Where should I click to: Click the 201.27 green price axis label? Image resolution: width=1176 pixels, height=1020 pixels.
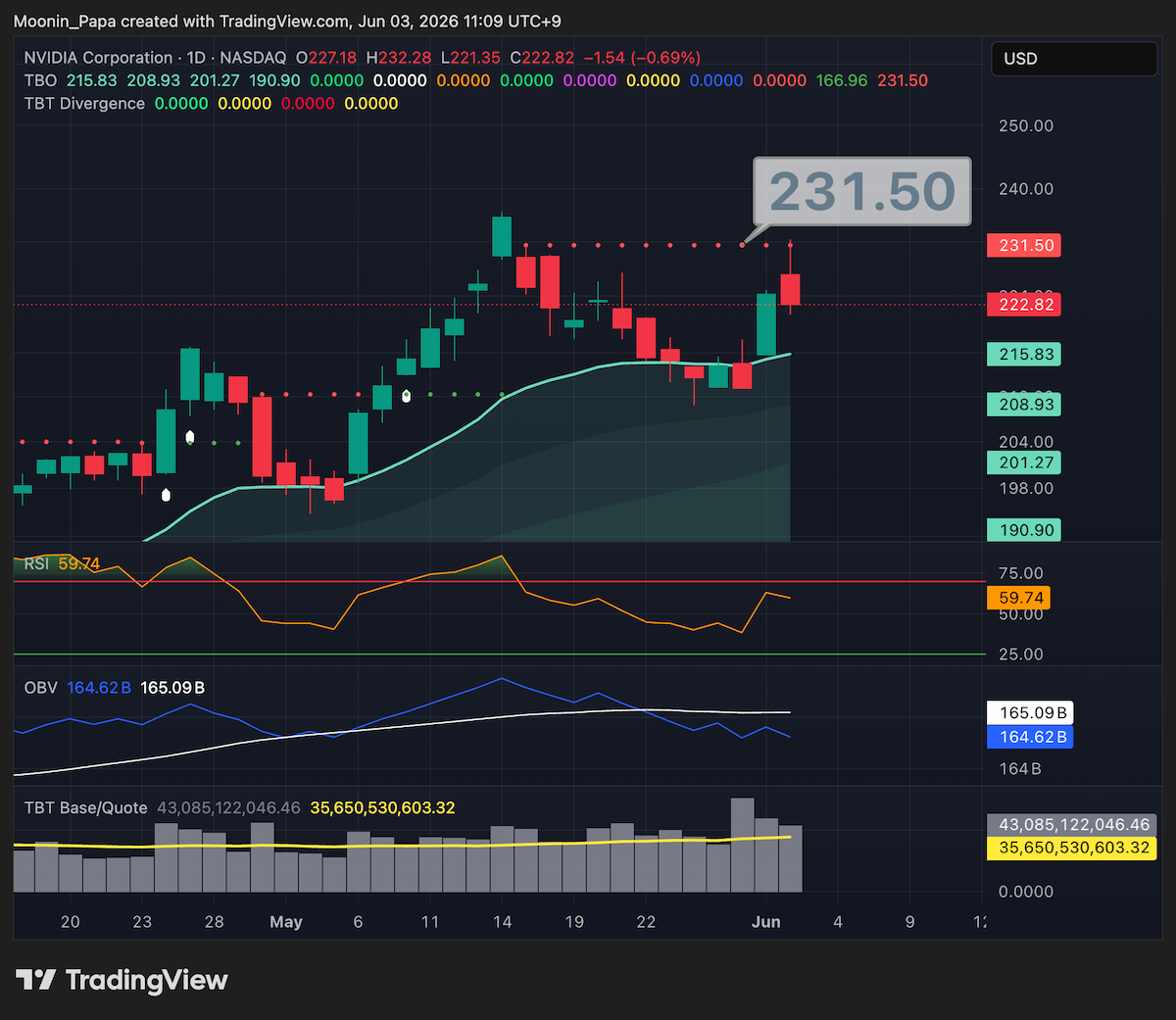coord(1024,462)
